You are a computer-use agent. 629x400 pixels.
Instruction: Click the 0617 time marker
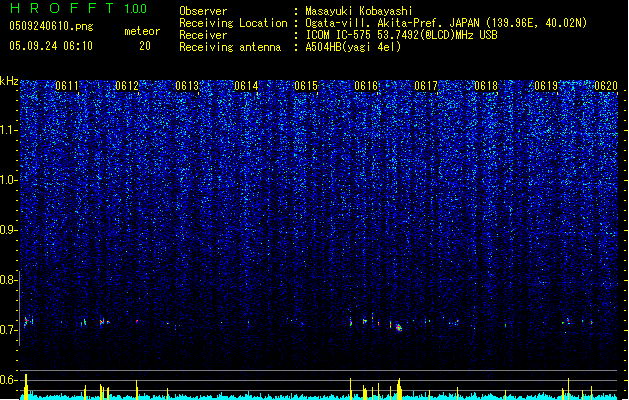[x=426, y=86]
